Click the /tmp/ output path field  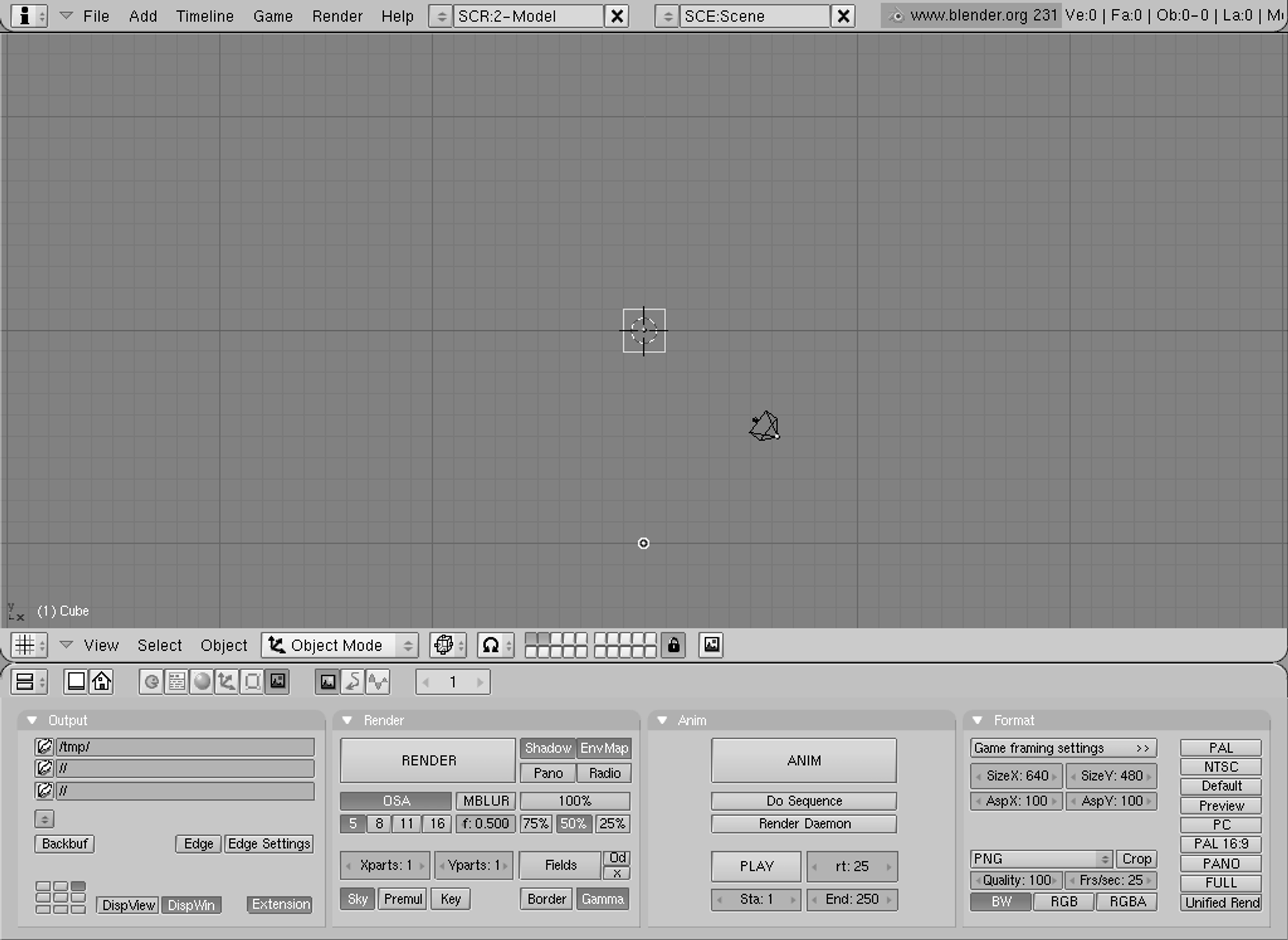point(185,747)
